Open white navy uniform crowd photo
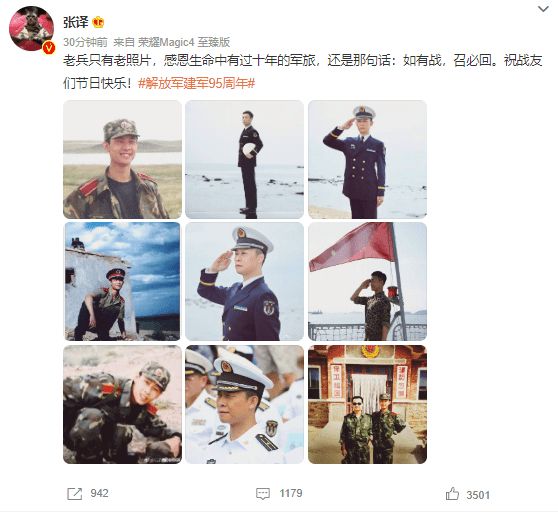The height and width of the screenshot is (512, 558). click(244, 404)
